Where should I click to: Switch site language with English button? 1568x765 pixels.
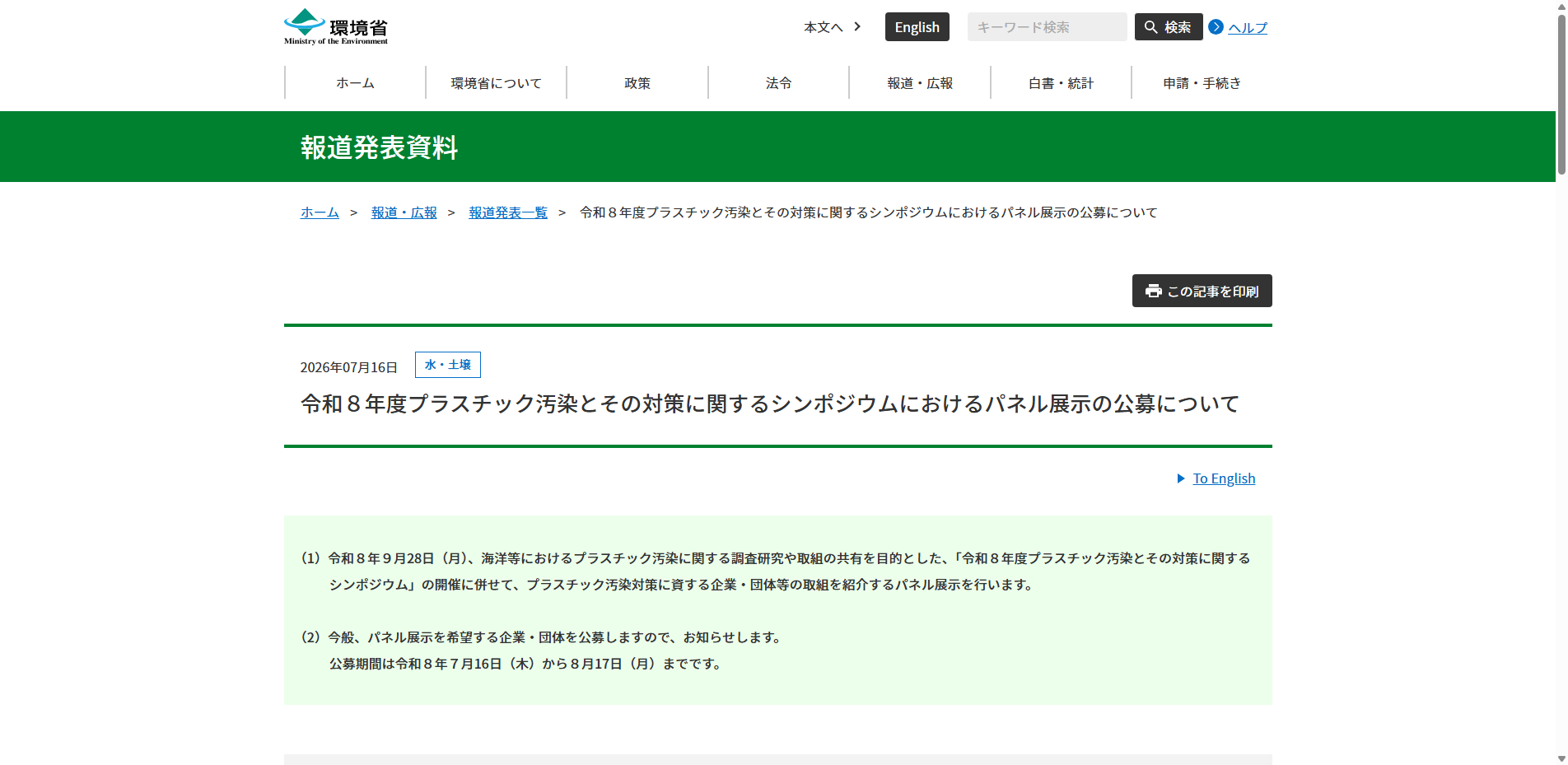tap(917, 27)
